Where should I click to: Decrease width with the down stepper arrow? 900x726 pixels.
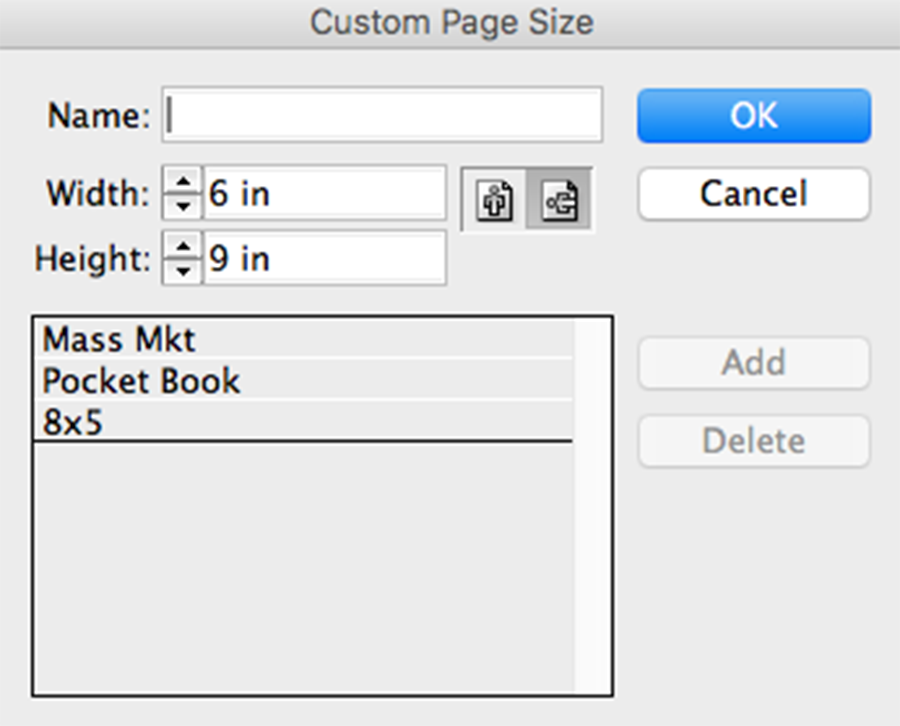coord(182,205)
